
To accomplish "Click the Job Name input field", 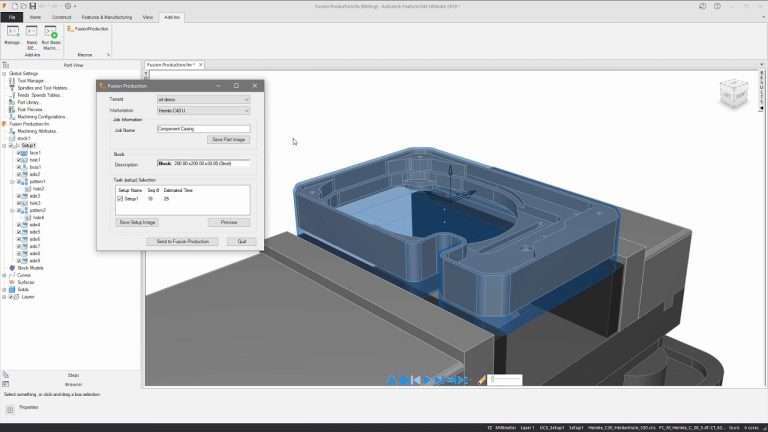I will 203,129.
